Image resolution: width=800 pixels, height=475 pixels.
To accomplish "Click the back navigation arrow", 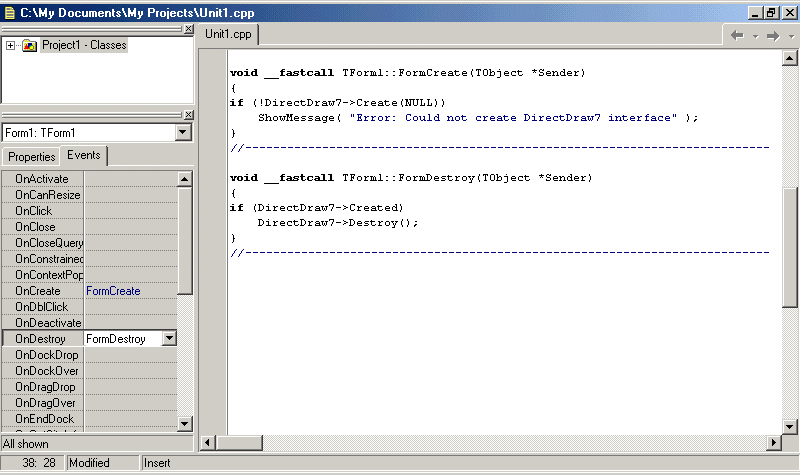I will [x=737, y=35].
